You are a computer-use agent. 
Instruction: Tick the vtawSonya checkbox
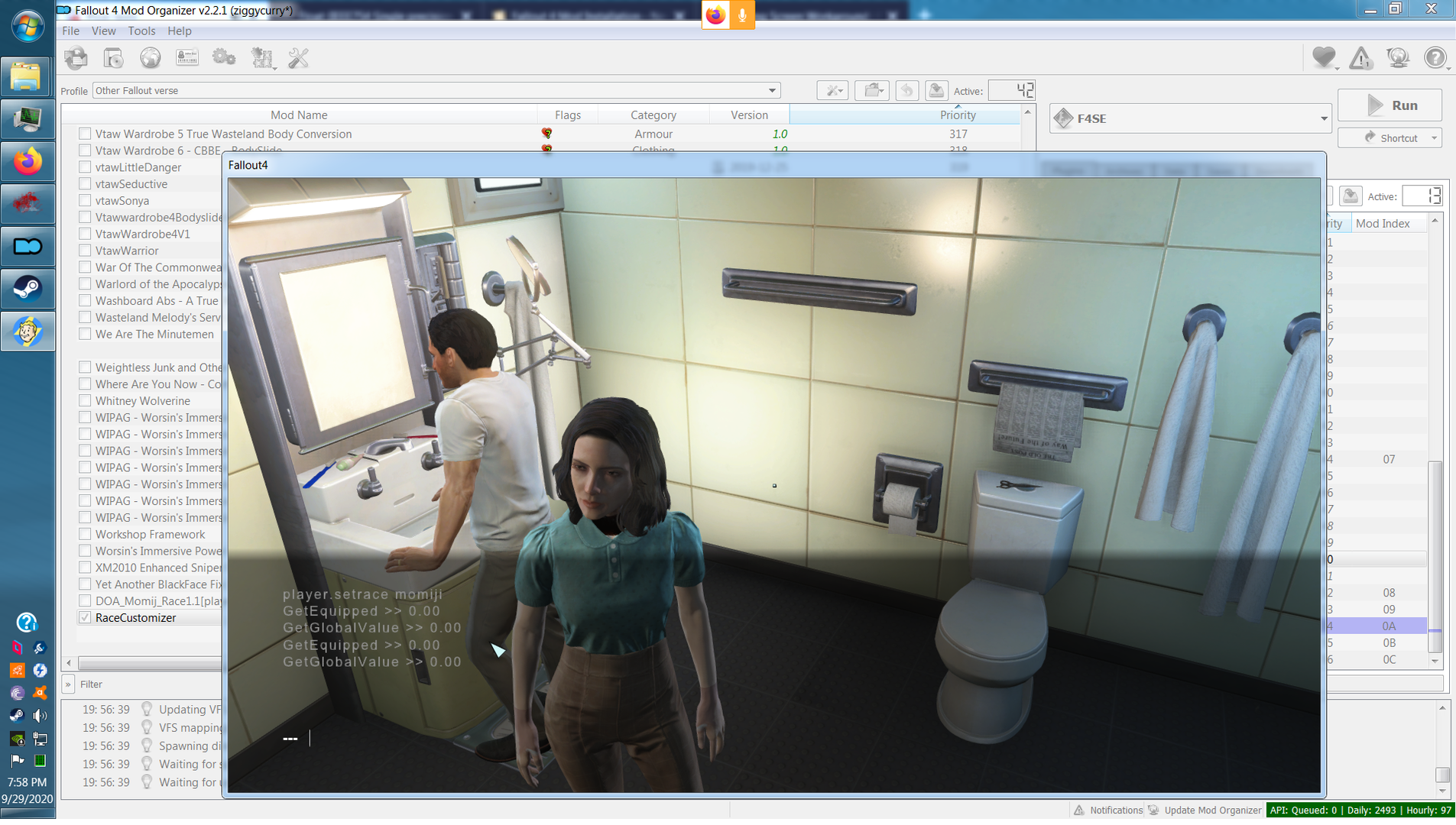[85, 201]
